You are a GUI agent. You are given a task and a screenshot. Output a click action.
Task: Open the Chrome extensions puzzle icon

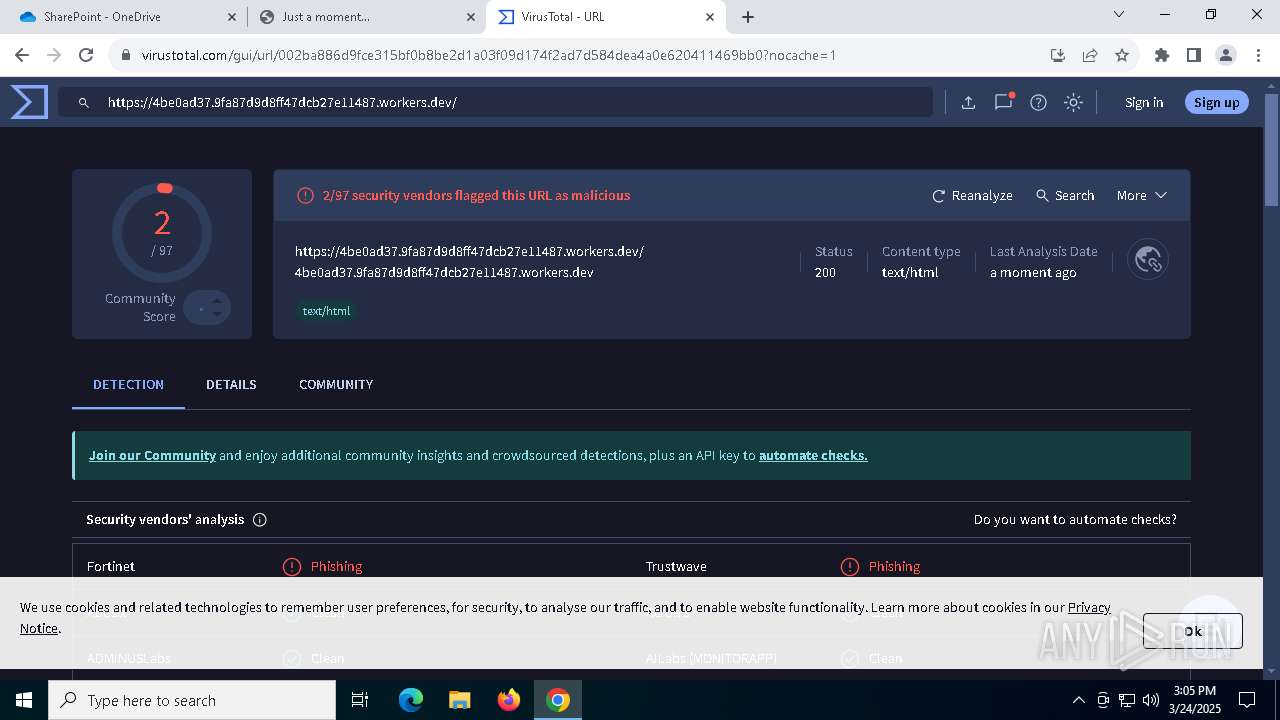click(1162, 55)
